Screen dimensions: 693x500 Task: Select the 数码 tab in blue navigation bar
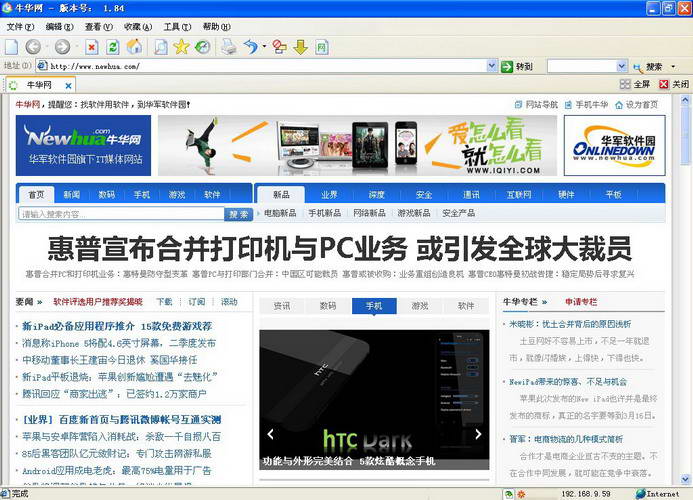107,195
